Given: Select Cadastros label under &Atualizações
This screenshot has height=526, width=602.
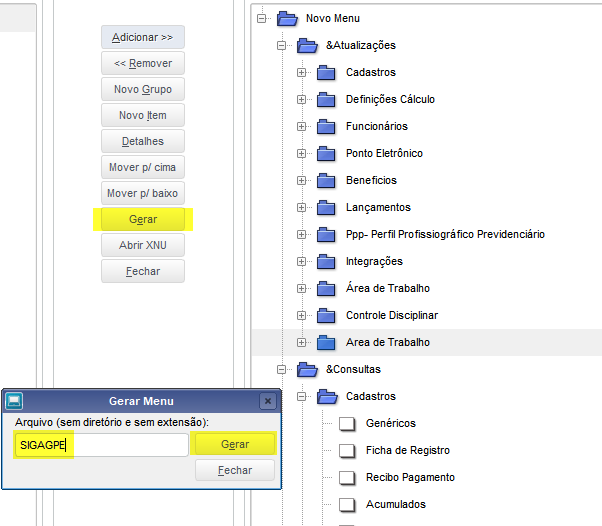Looking at the screenshot, I should click(x=371, y=72).
